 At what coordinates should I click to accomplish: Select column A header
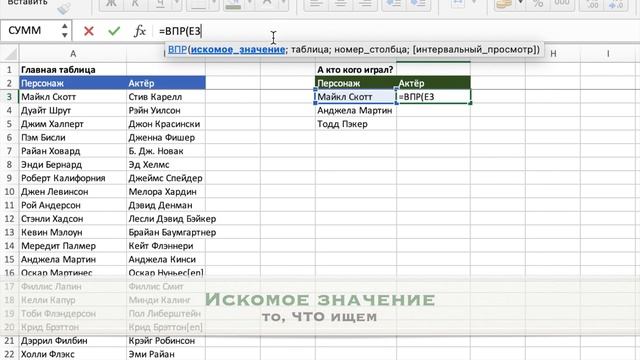tap(73, 53)
